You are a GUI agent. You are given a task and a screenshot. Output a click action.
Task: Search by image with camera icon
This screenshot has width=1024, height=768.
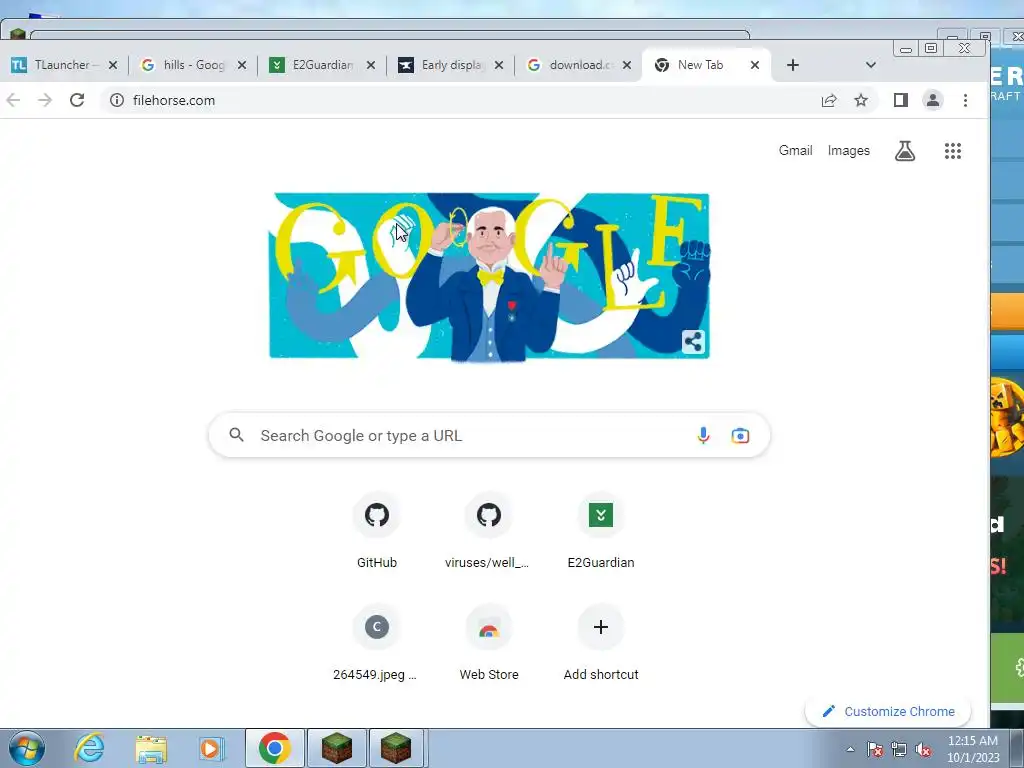(740, 435)
